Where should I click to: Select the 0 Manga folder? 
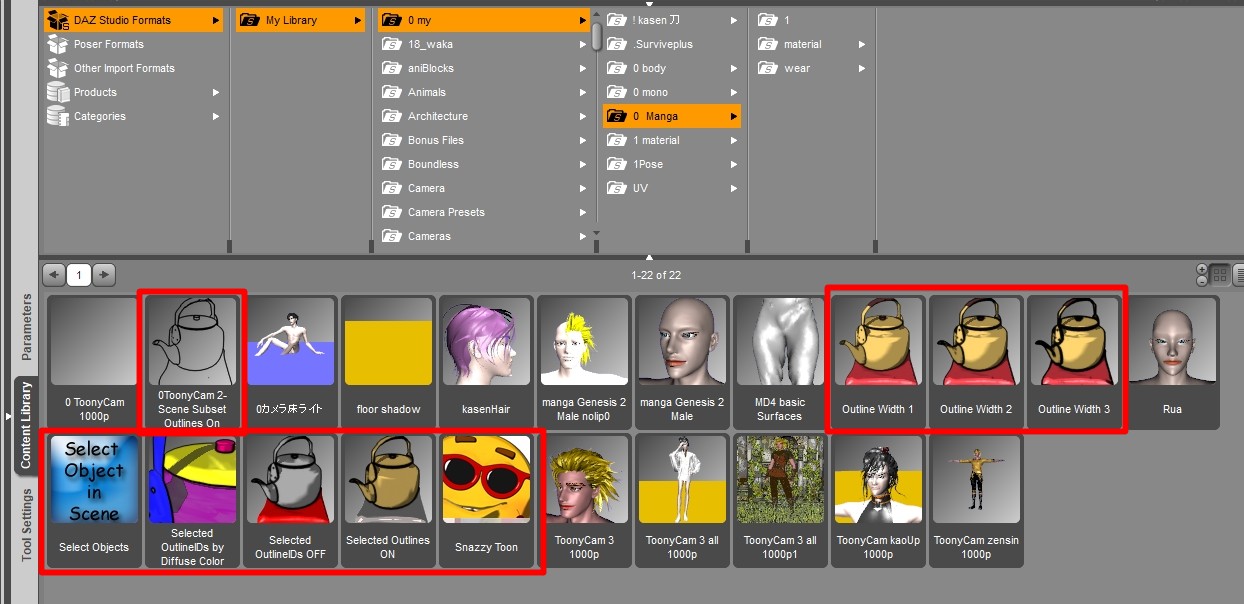pyautogui.click(x=672, y=116)
